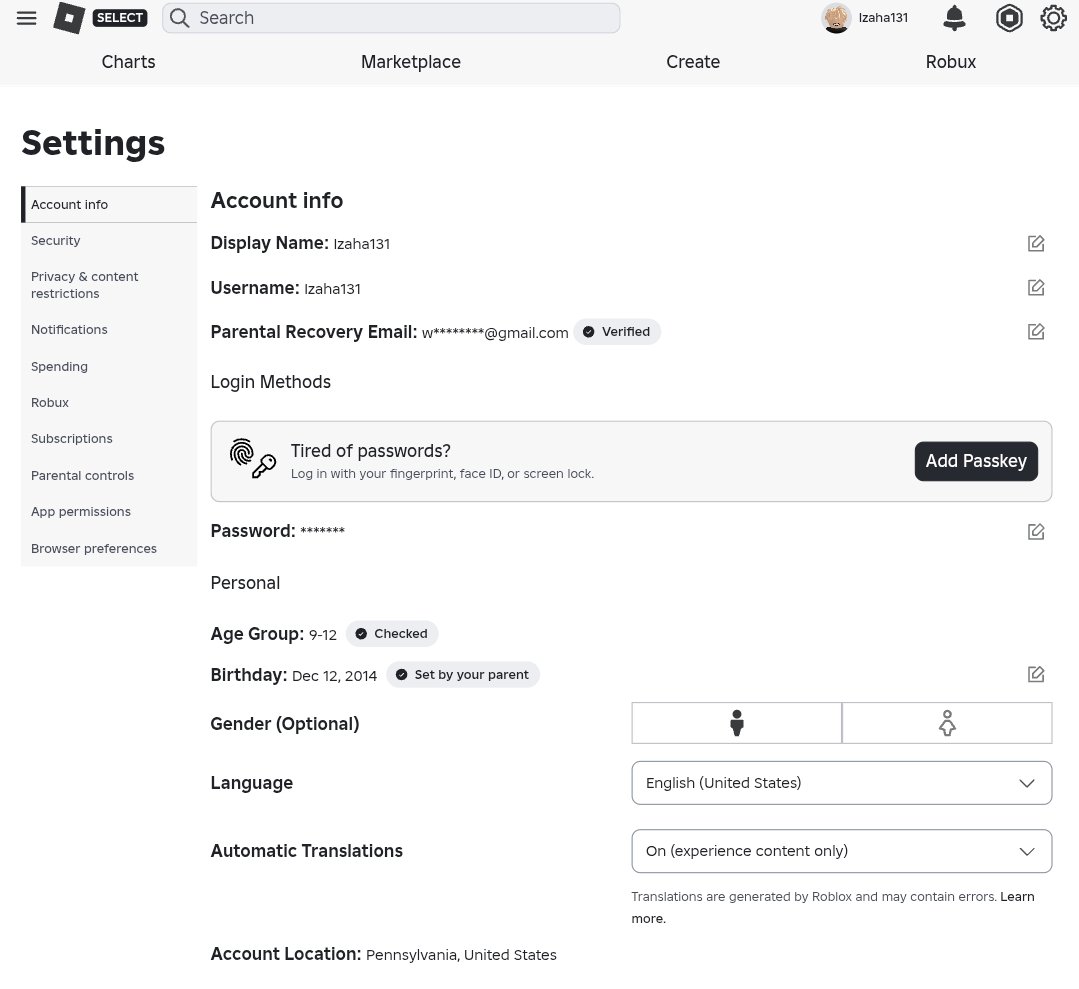Open the Subscriptions settings section
Screen dimensions: 1079x989
[109, 438]
